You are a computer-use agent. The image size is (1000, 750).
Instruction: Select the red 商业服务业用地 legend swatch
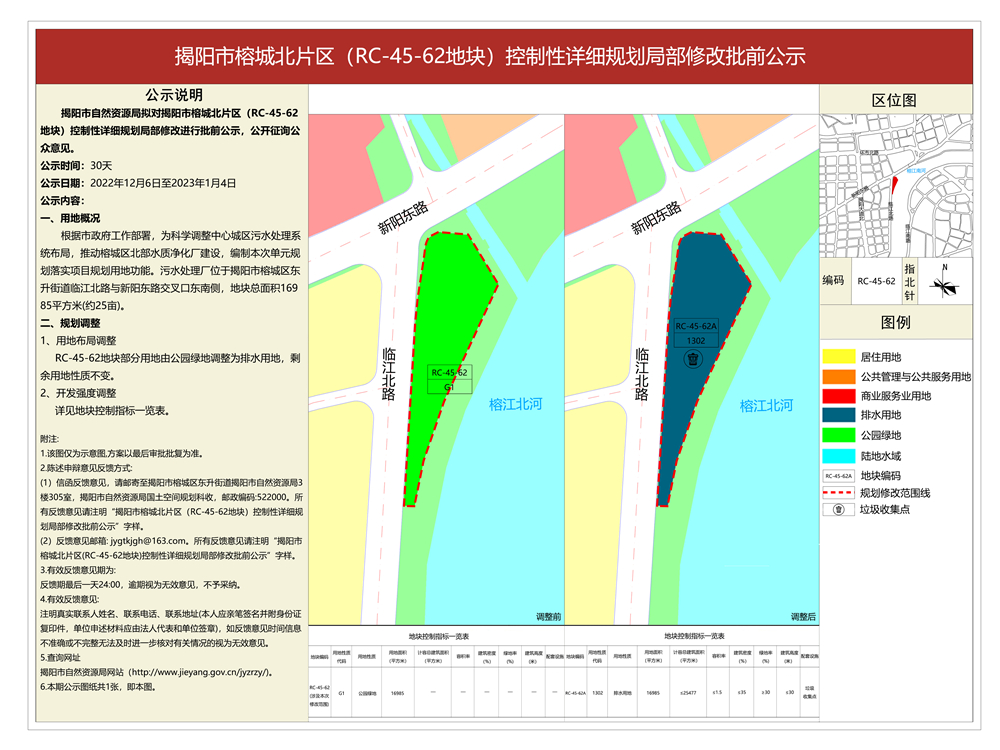click(x=838, y=395)
